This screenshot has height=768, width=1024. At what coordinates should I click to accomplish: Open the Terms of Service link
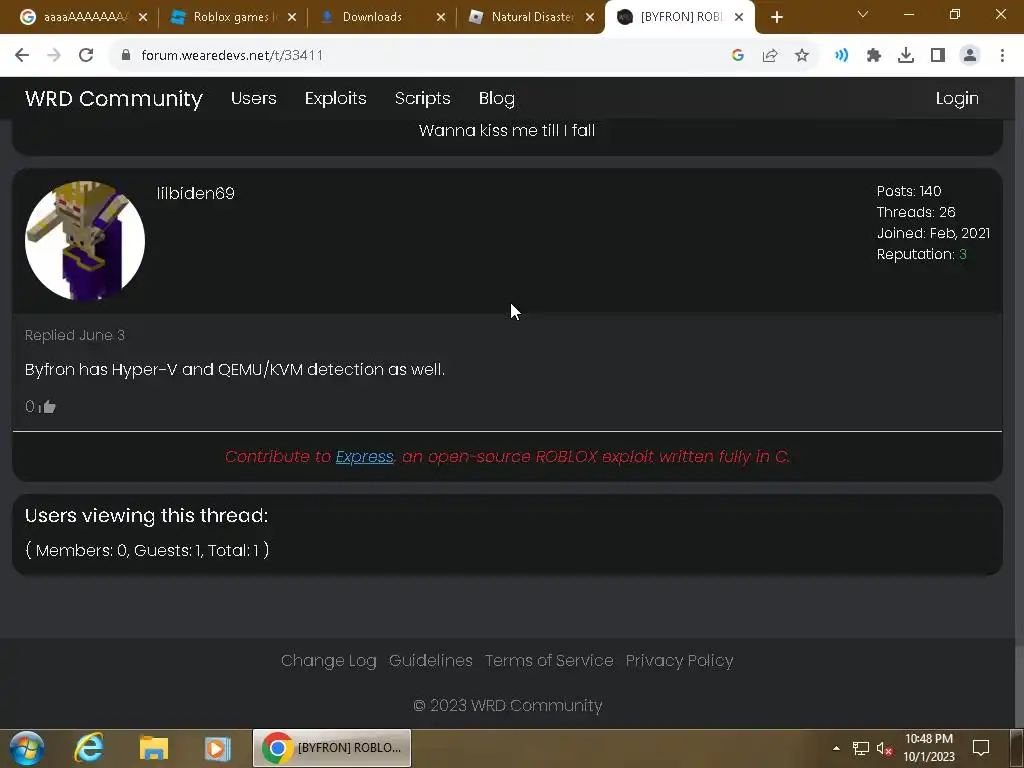point(549,661)
